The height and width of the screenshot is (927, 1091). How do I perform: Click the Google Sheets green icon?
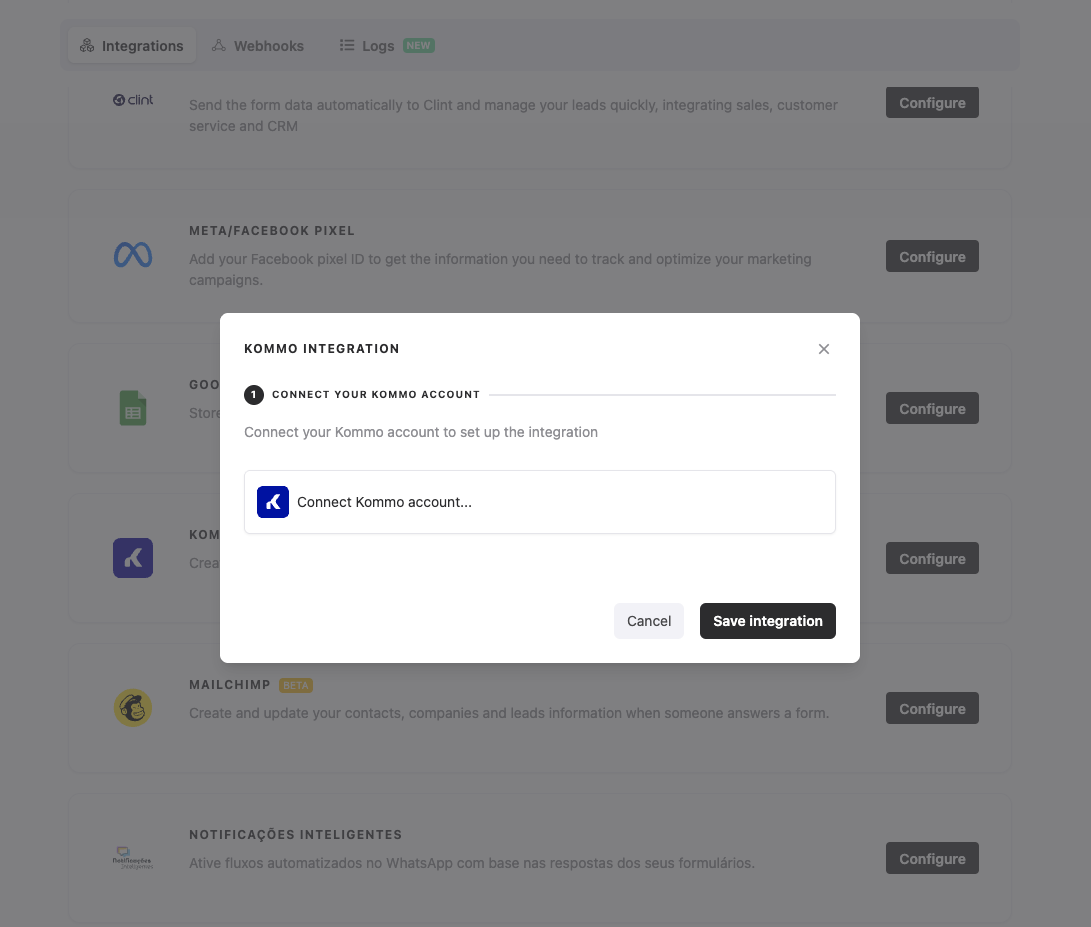pyautogui.click(x=133, y=408)
